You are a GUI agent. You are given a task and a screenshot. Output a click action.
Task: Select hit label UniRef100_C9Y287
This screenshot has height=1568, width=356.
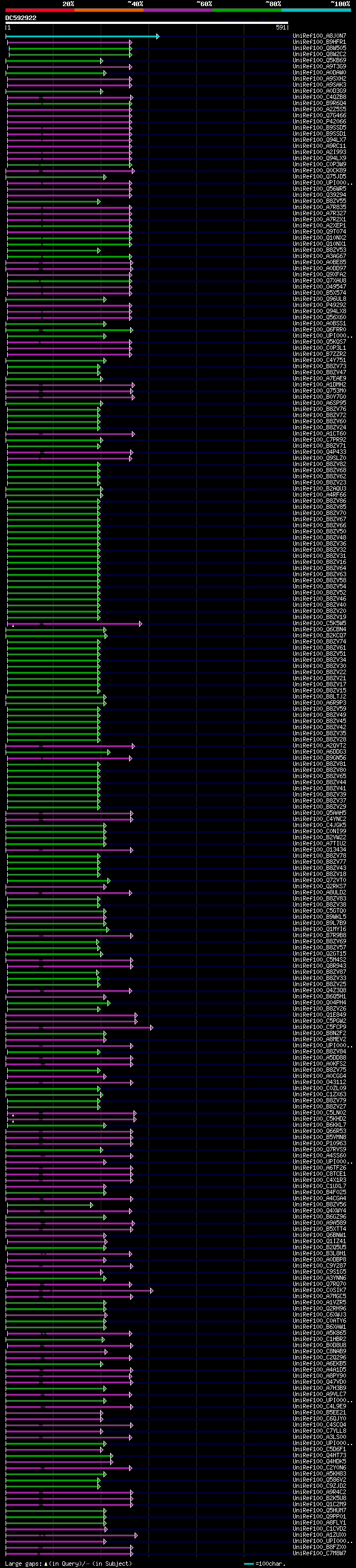tap(319, 1265)
